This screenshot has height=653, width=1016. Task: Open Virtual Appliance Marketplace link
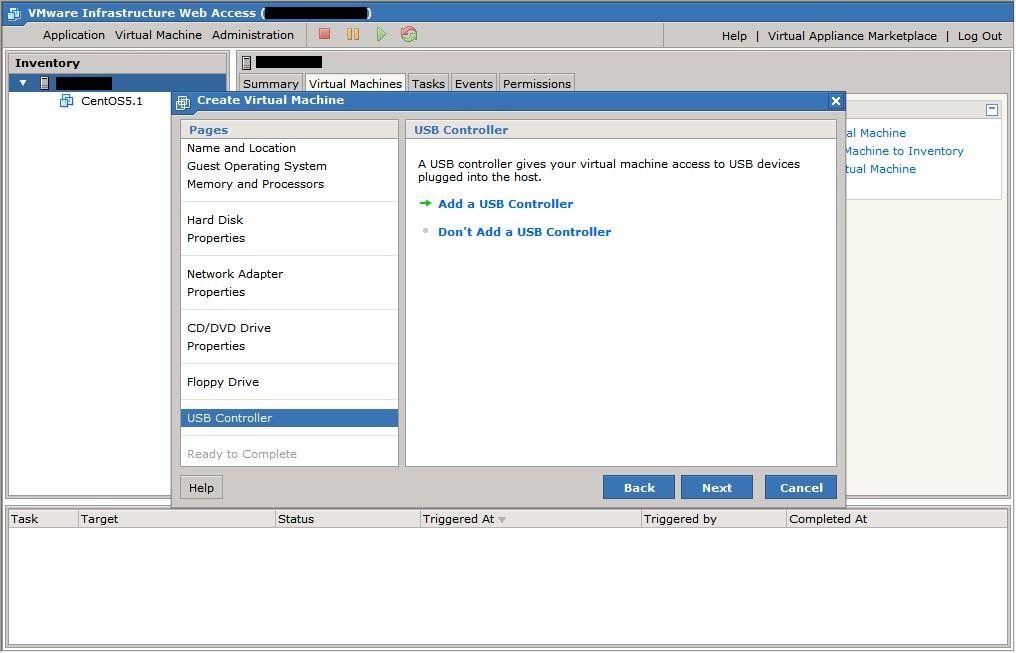(852, 36)
